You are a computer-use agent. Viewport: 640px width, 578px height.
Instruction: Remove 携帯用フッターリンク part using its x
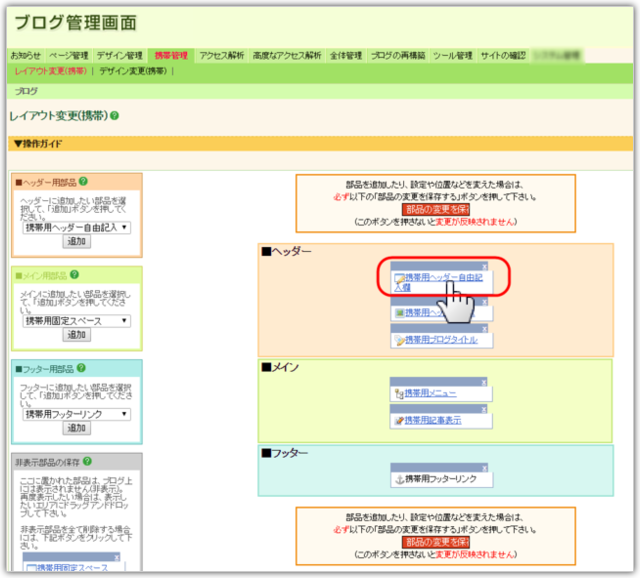point(485,465)
